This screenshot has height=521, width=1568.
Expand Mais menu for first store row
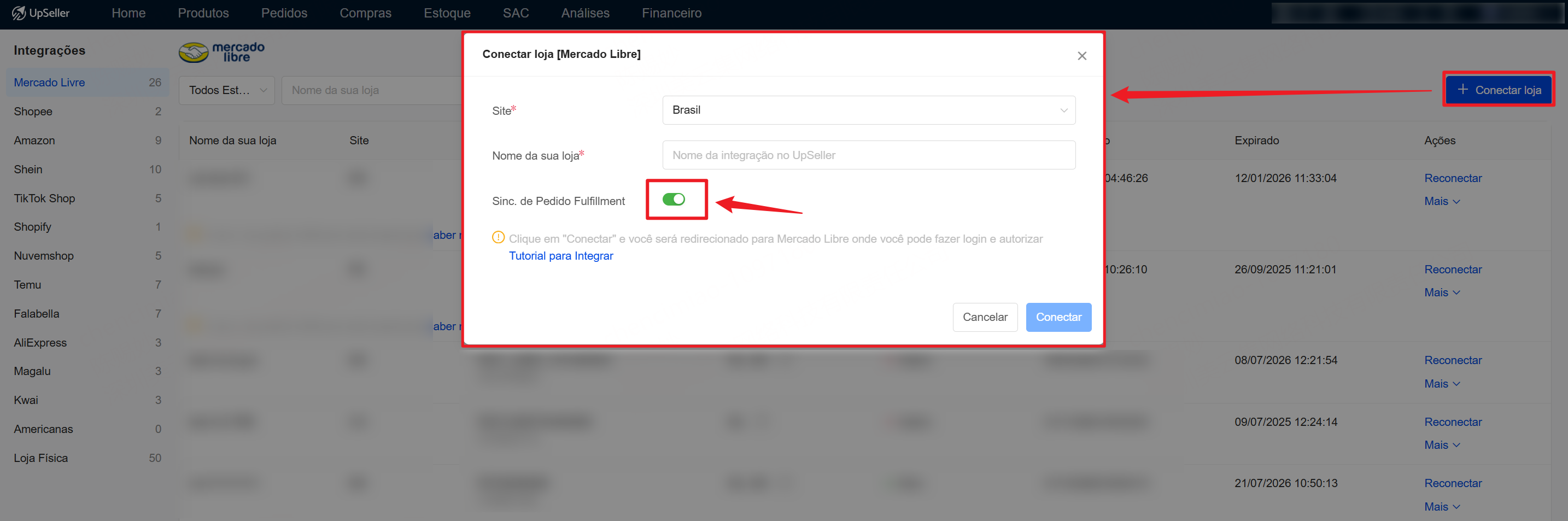[1441, 202]
